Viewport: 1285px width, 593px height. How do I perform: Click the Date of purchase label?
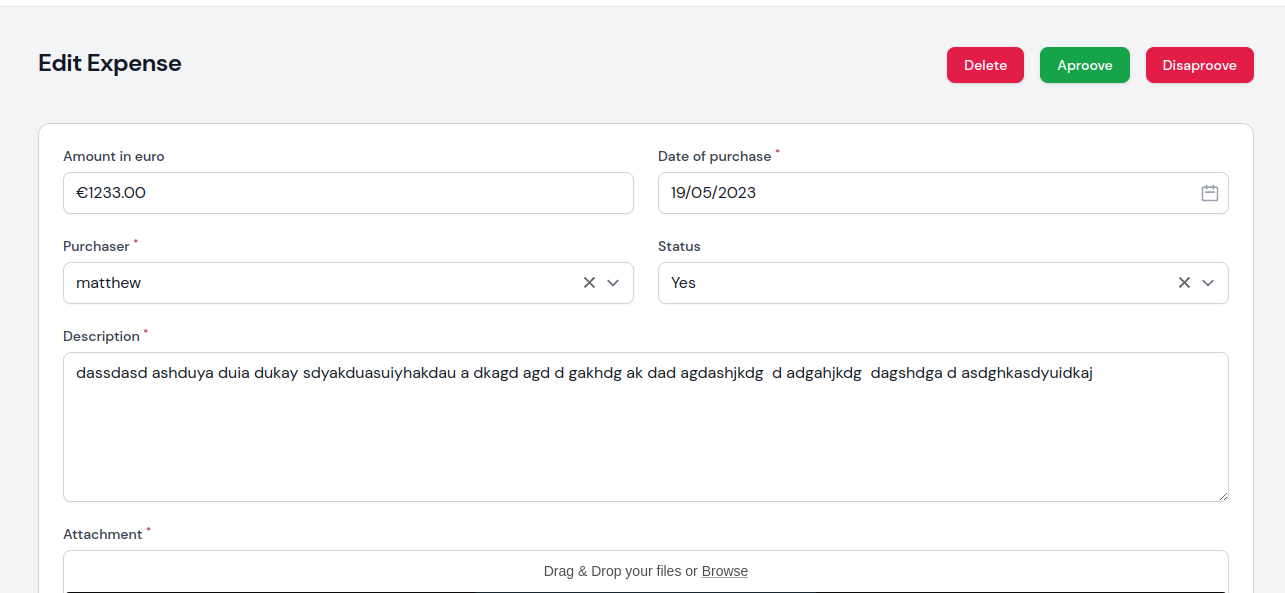click(715, 156)
